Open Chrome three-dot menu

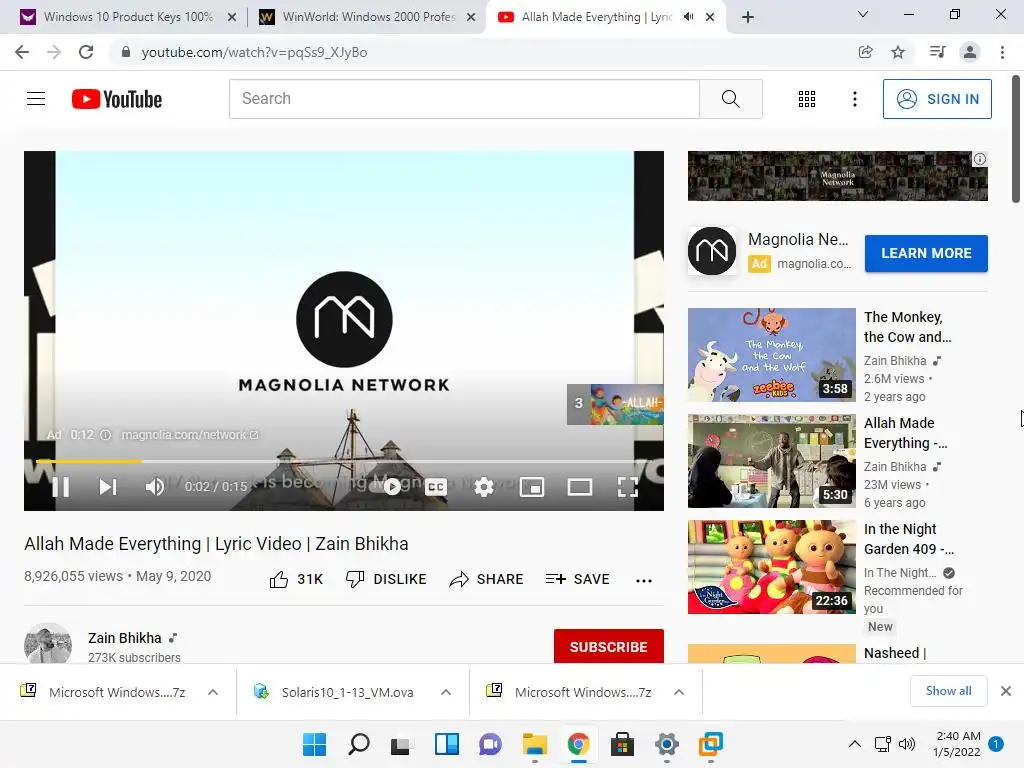pos(1002,52)
